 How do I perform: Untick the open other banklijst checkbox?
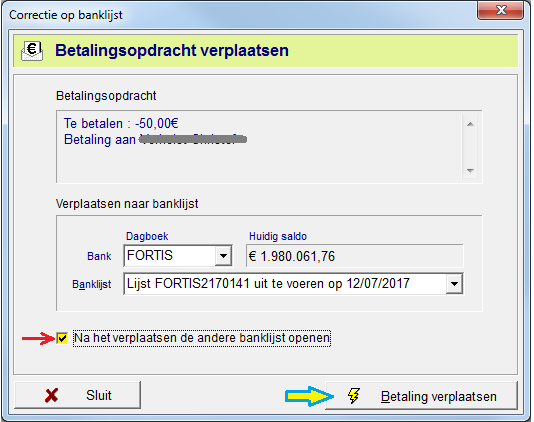click(62, 338)
